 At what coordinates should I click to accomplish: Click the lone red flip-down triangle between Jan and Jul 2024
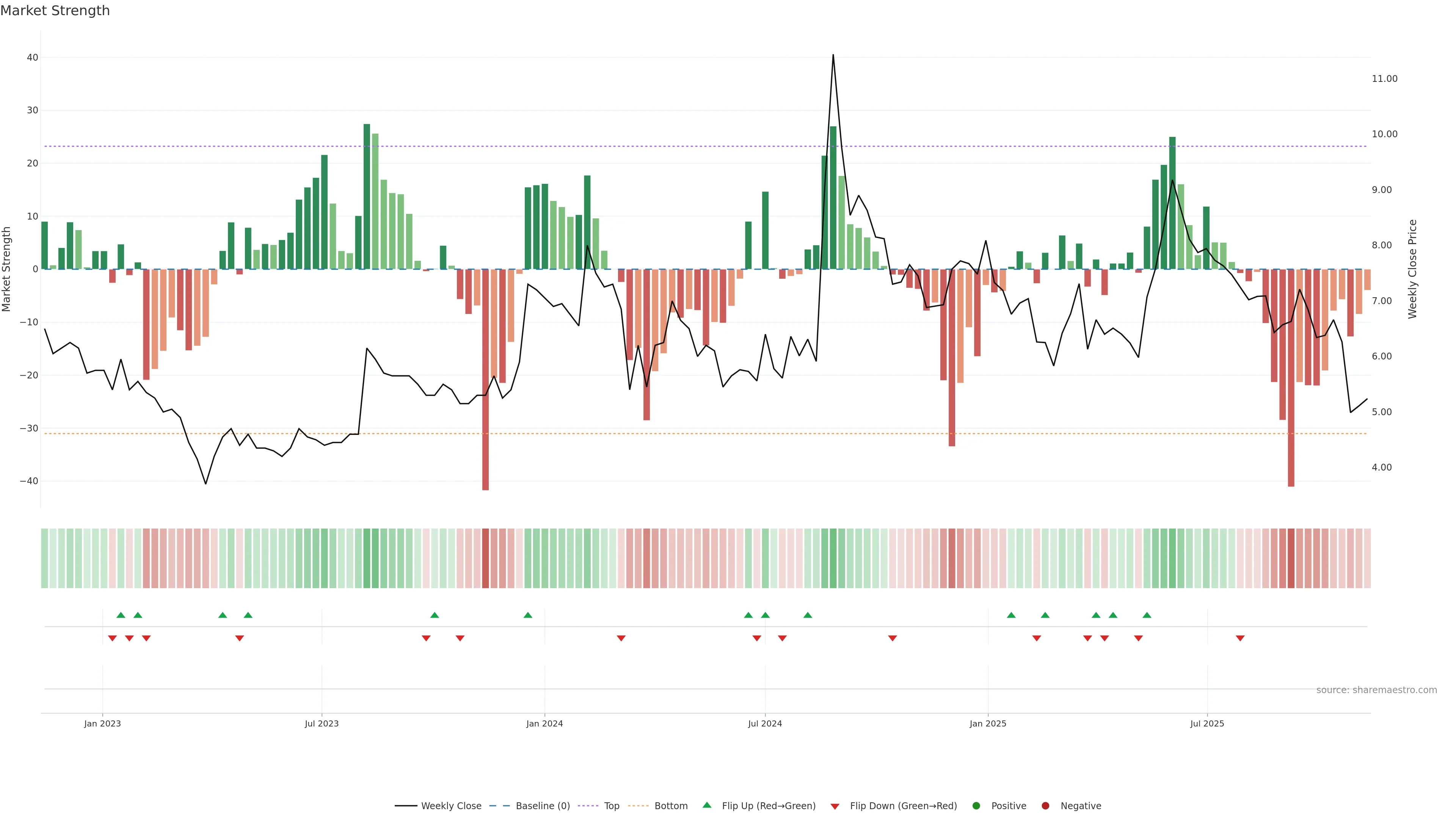pos(621,638)
